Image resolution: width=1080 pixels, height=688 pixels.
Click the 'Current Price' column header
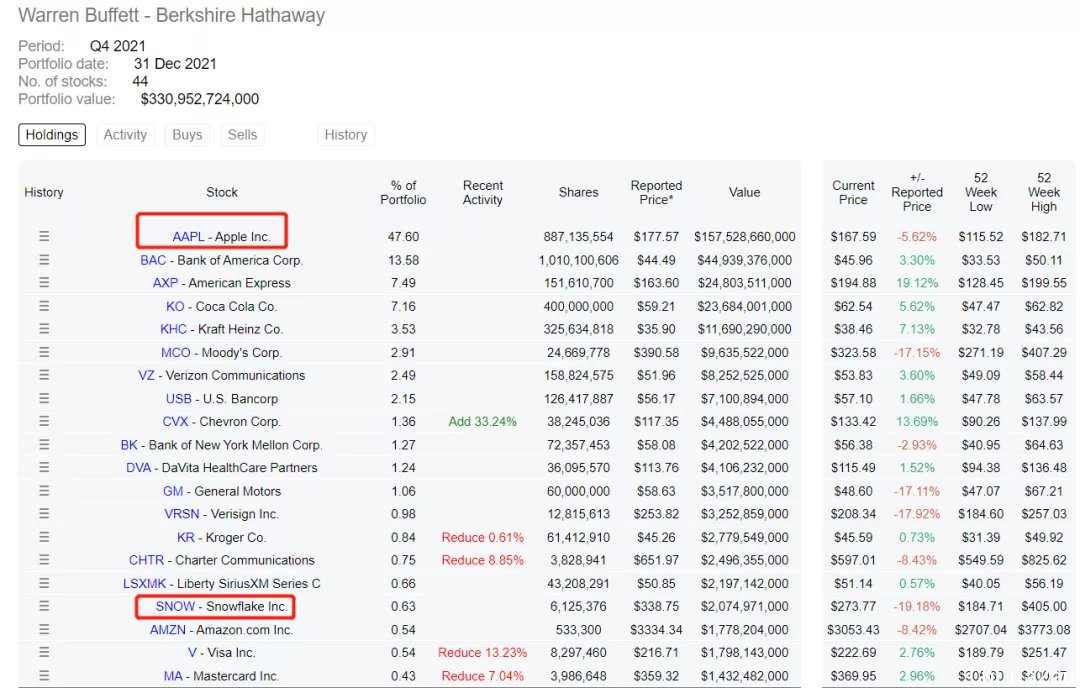[x=853, y=192]
